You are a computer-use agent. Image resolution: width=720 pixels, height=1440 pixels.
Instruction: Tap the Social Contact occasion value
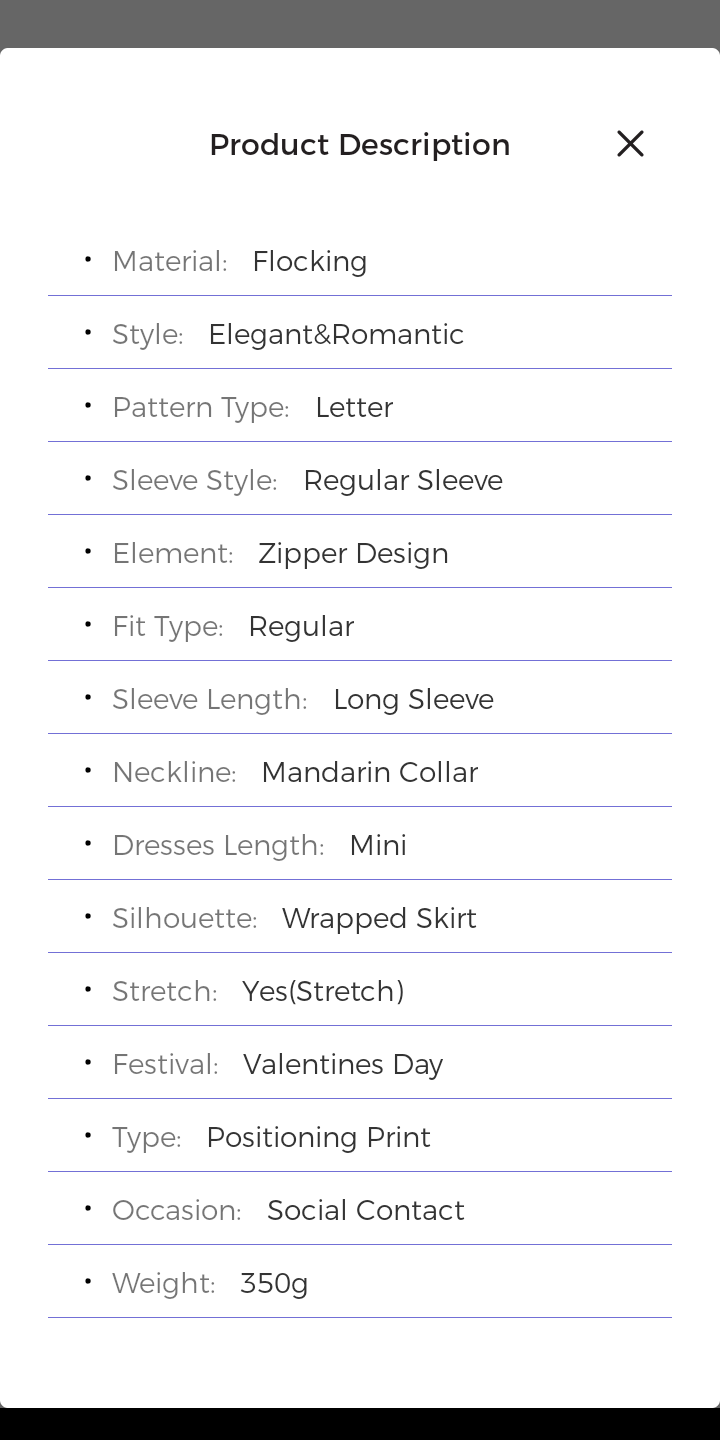pos(365,1210)
